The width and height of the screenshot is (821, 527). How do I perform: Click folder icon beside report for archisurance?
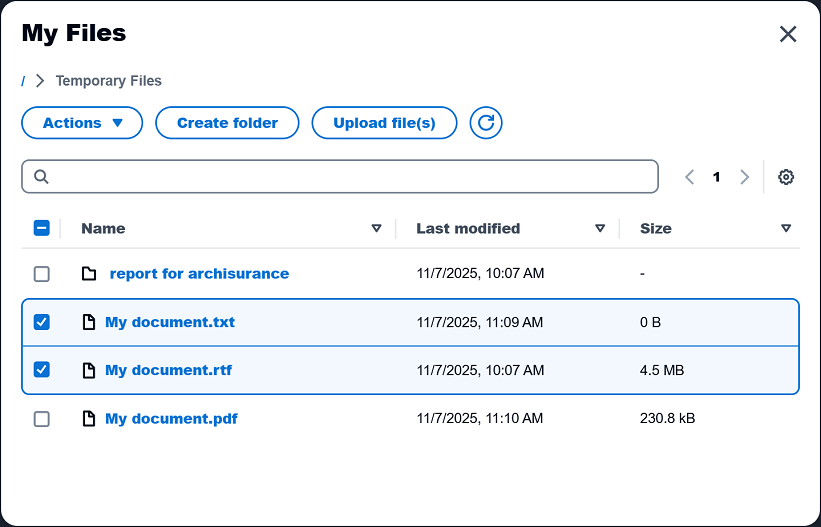pyautogui.click(x=89, y=273)
